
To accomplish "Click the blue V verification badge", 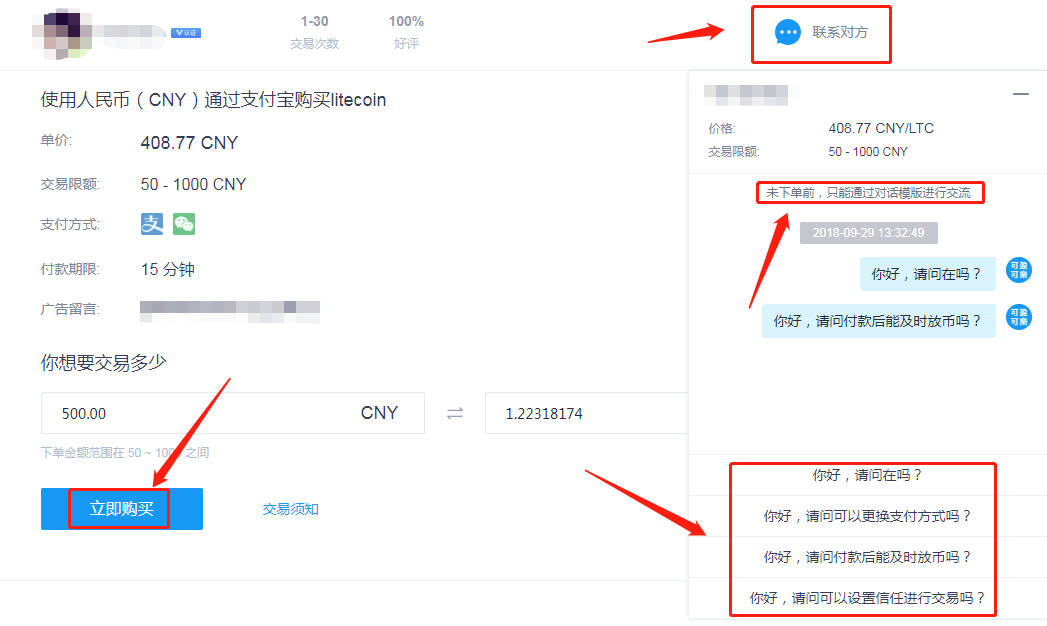I will (x=186, y=33).
